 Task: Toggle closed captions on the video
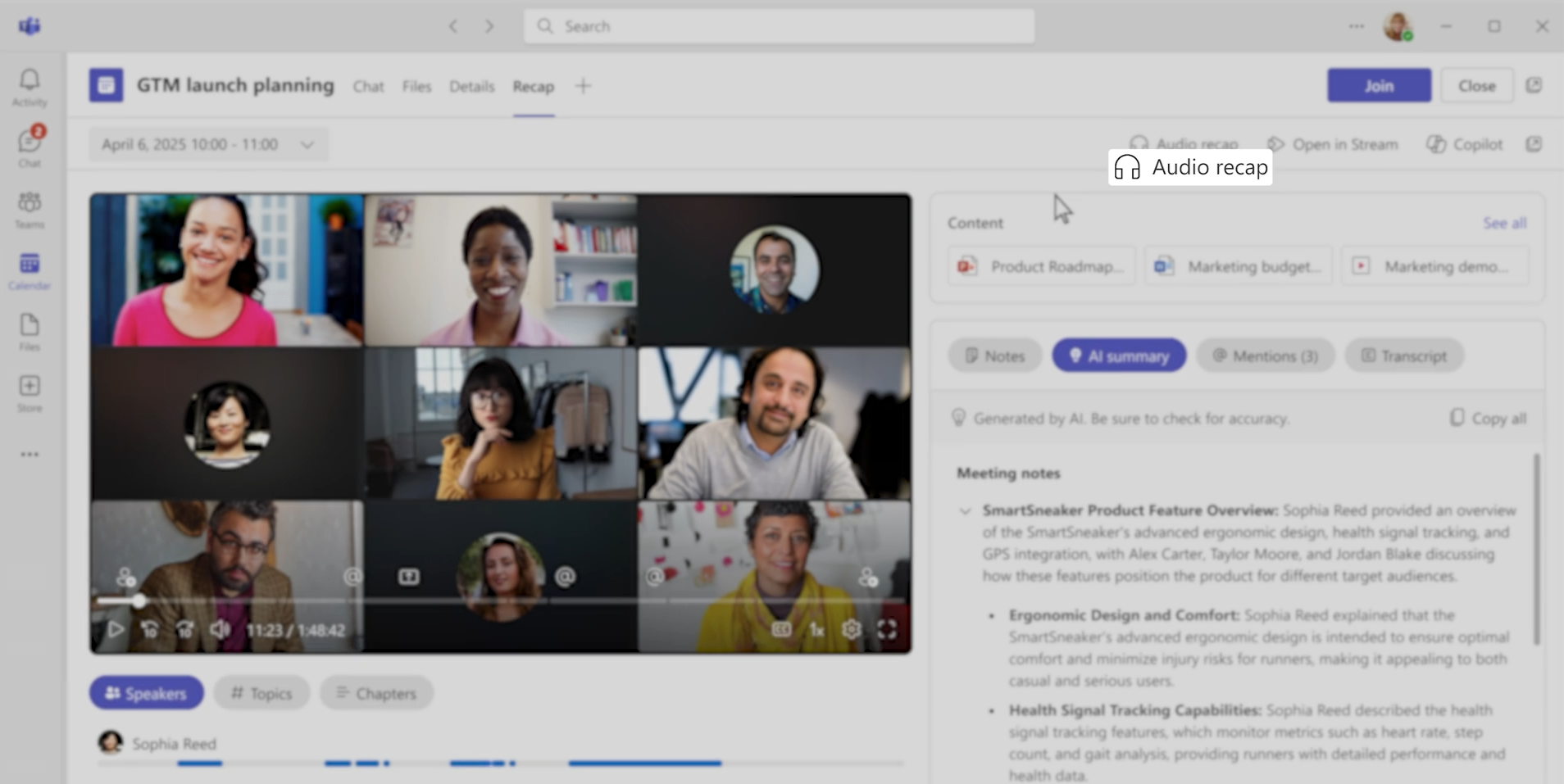781,630
